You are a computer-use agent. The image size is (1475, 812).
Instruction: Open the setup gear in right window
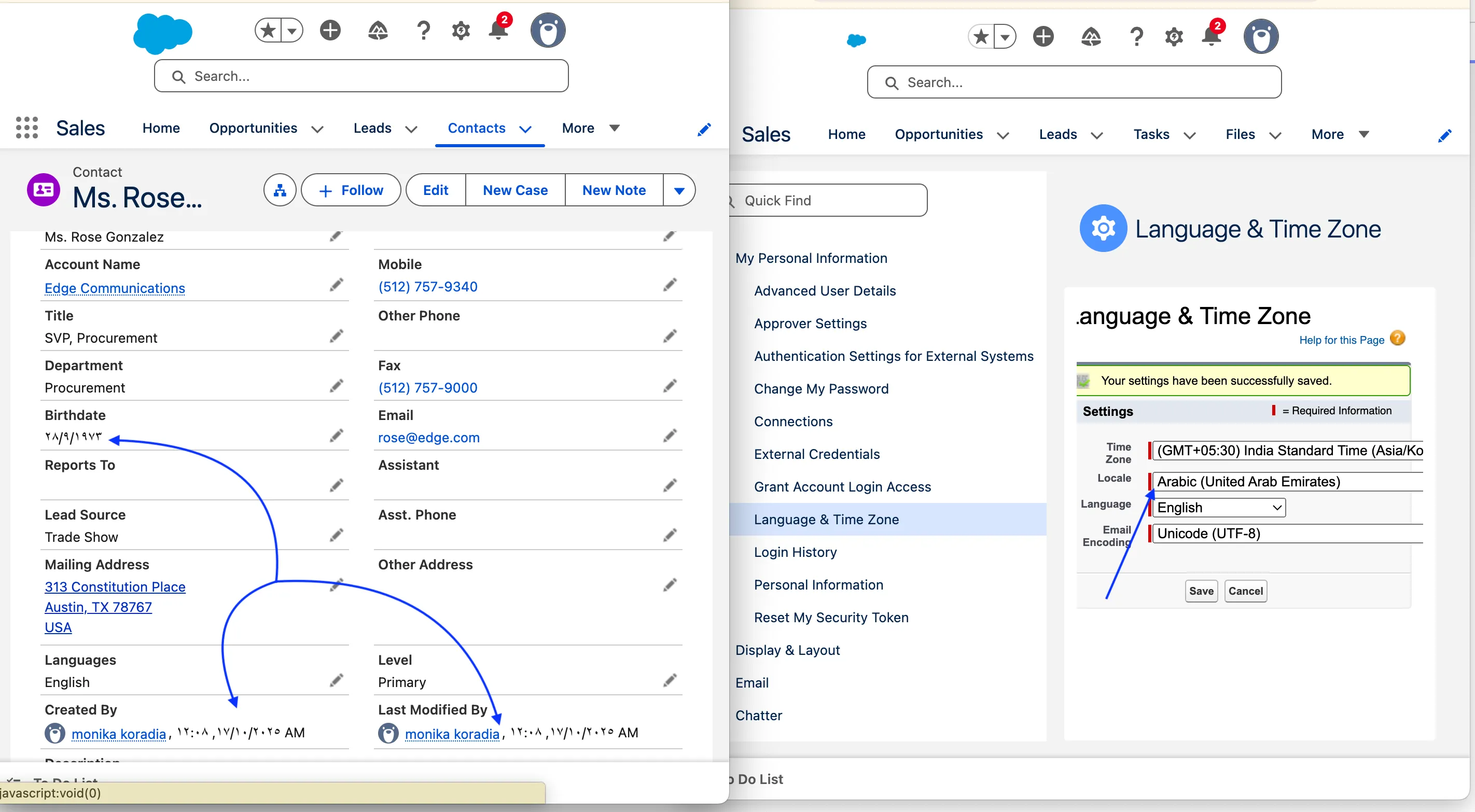[x=1173, y=37]
